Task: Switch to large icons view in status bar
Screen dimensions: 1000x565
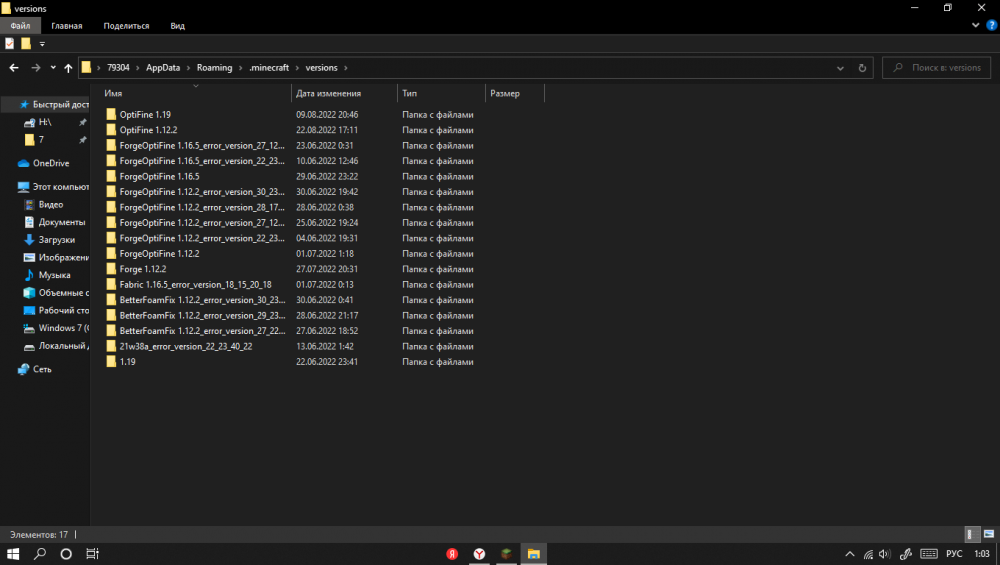Action: click(989, 534)
